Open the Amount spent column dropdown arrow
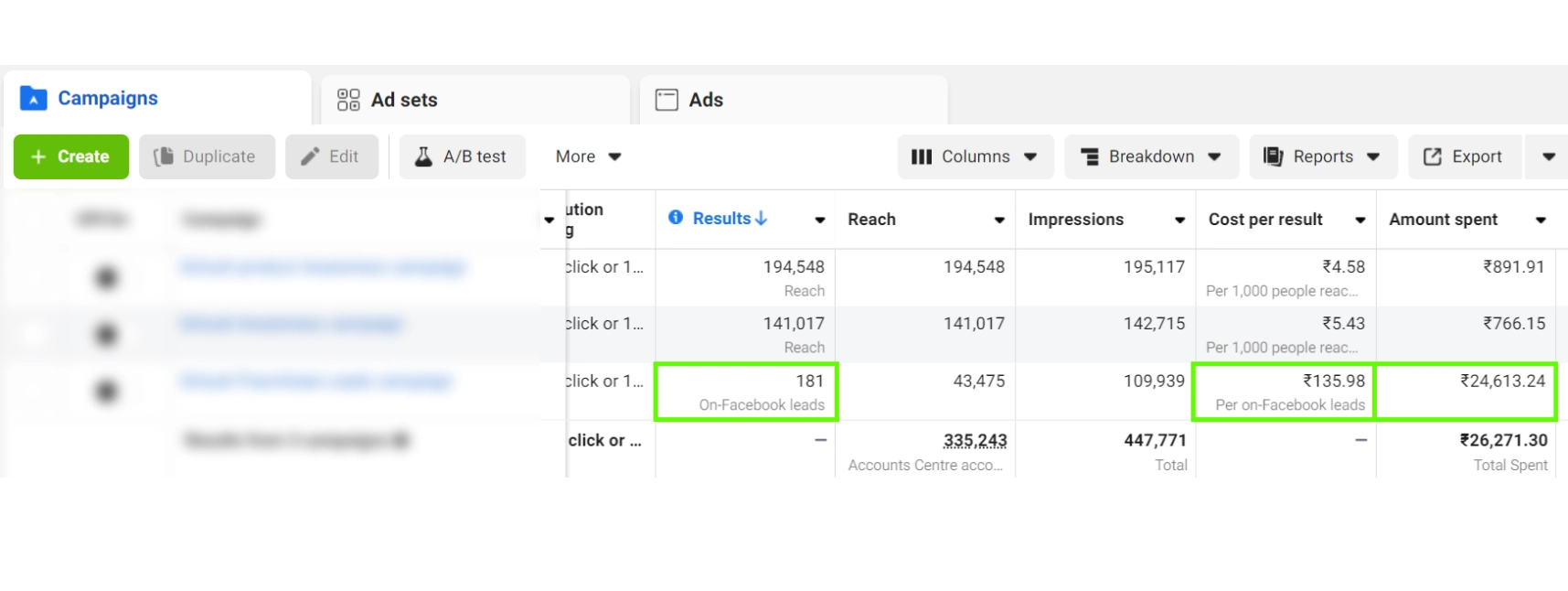This screenshot has height=591, width=1568. click(x=1541, y=220)
